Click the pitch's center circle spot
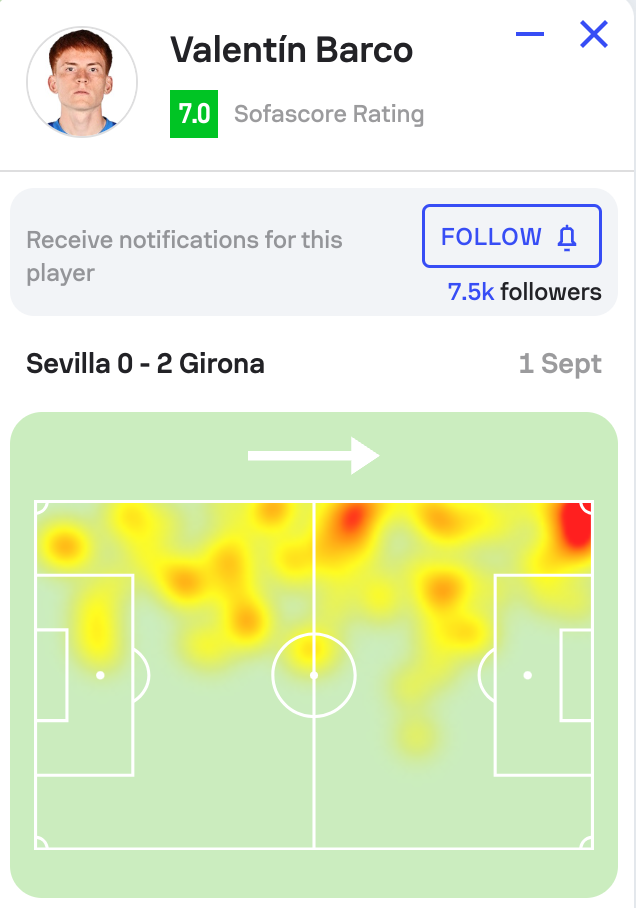 tap(314, 676)
